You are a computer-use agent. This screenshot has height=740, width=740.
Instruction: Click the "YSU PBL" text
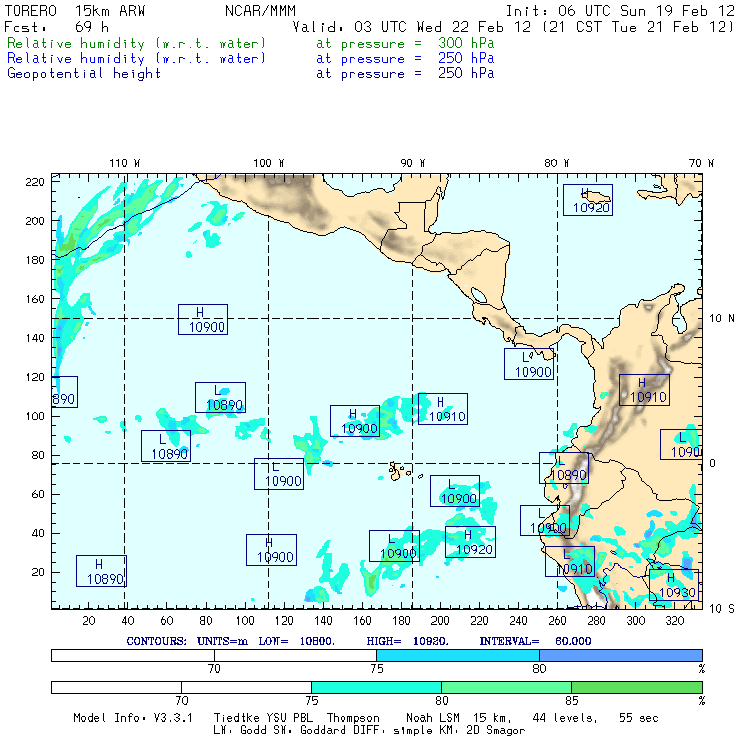point(288,718)
